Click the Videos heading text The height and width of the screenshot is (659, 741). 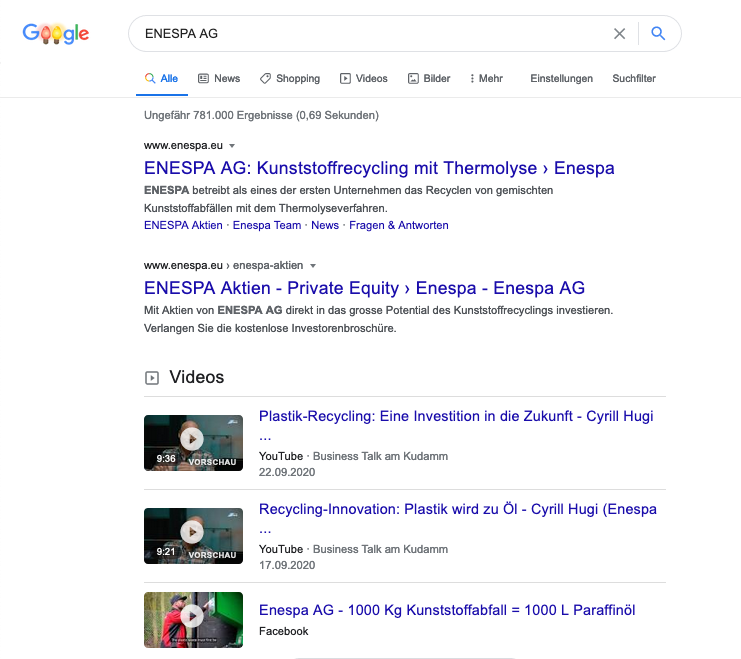pyautogui.click(x=197, y=377)
